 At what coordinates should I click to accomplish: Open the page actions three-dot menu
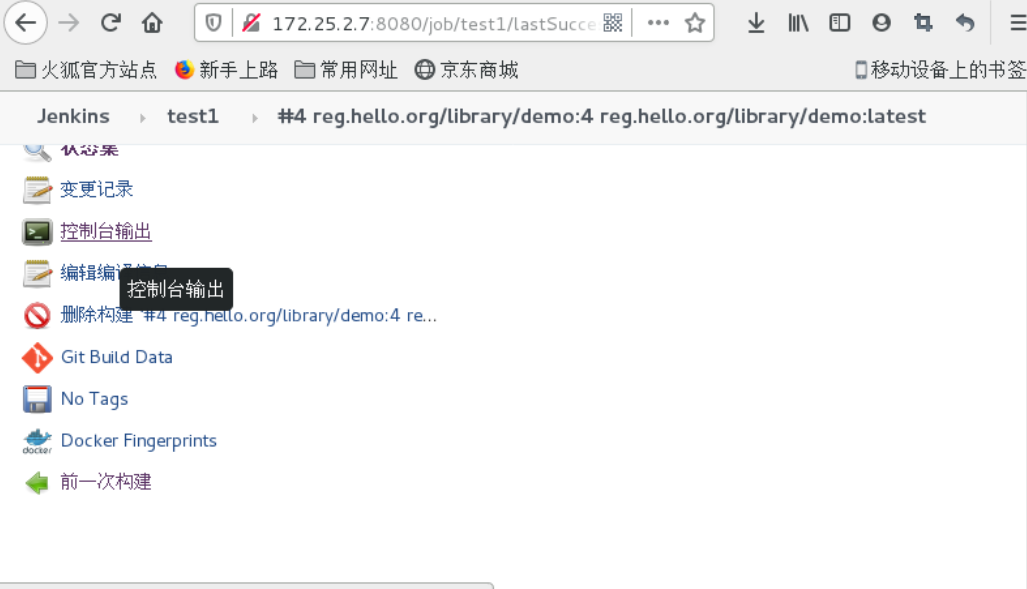[x=658, y=23]
